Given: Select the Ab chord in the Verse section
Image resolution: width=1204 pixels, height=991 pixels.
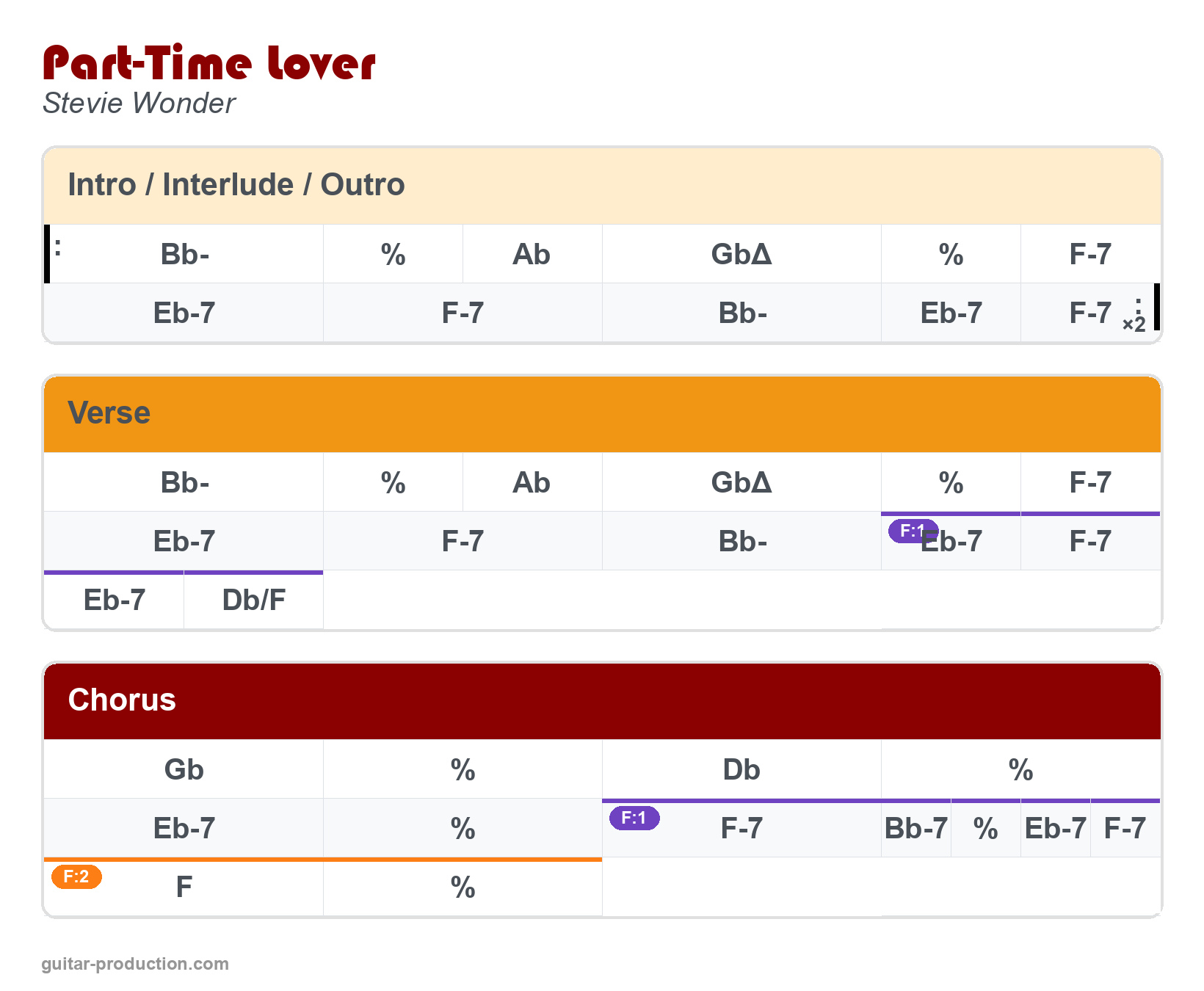Looking at the screenshot, I should (x=532, y=483).
